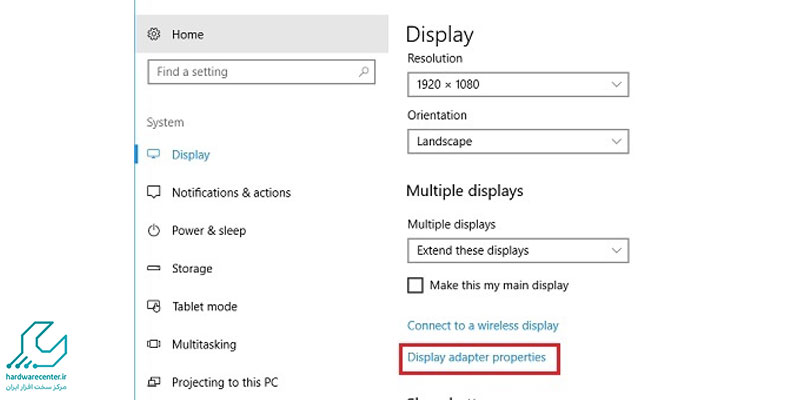The height and width of the screenshot is (400, 800).
Task: Open Display adapter properties link
Action: pyautogui.click(x=477, y=358)
